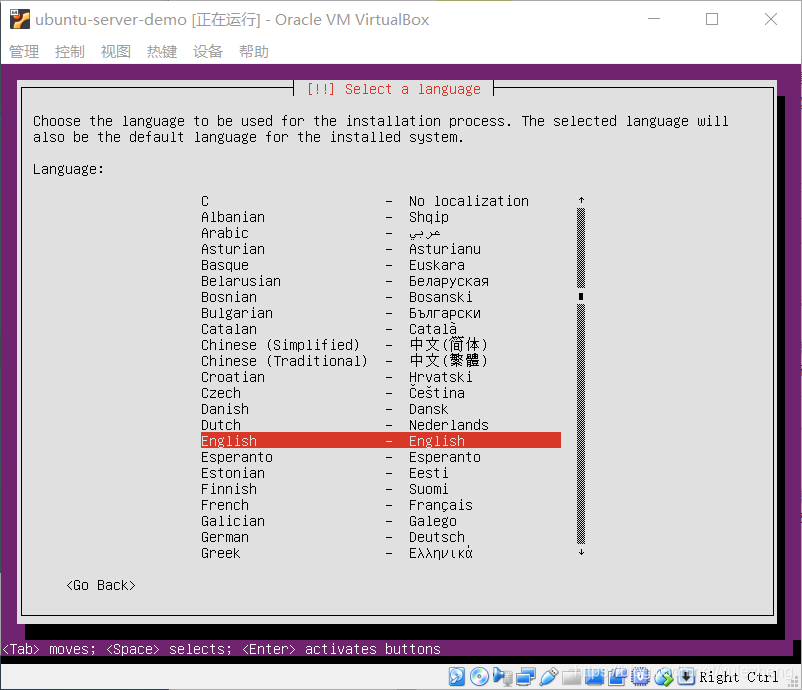Click the audio status icon
802x690 pixels.
(x=502, y=676)
